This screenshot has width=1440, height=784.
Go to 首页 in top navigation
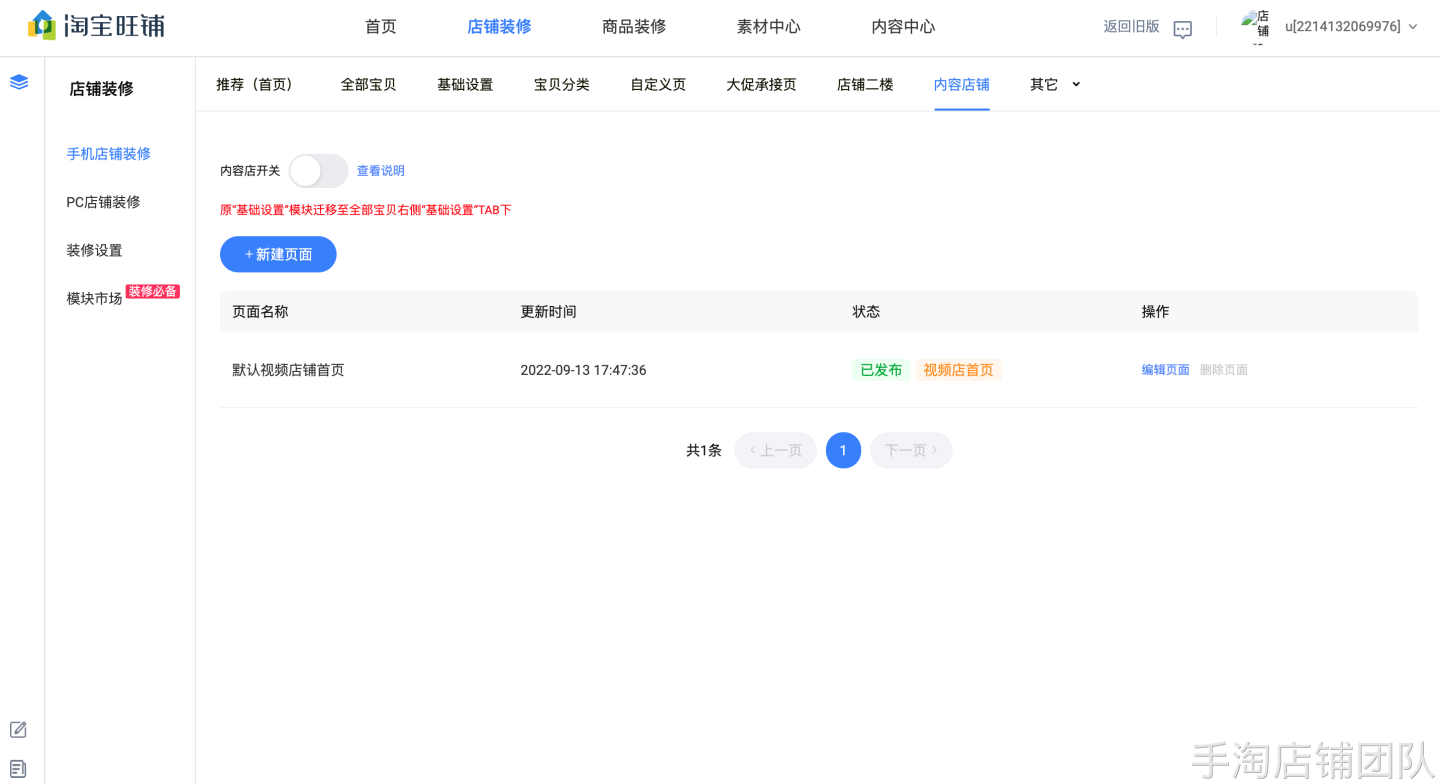(x=381, y=27)
